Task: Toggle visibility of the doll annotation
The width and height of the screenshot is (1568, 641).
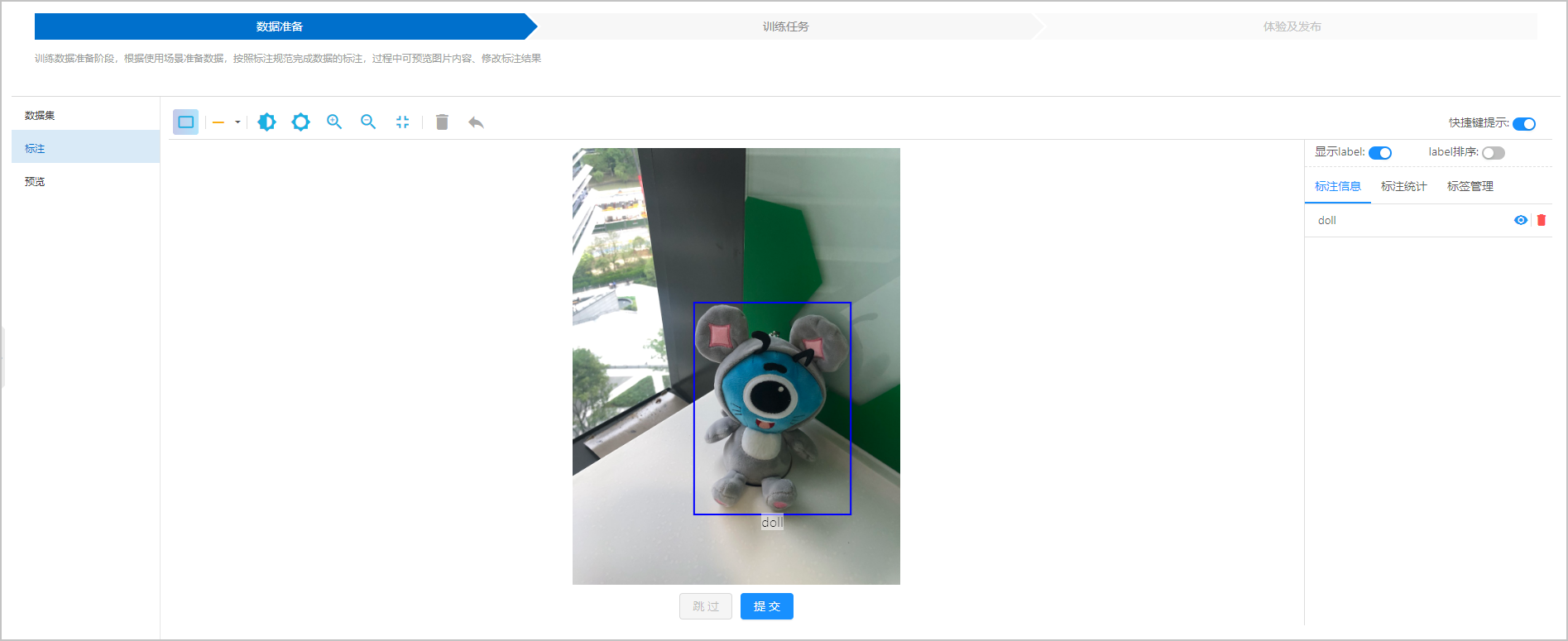Action: [1521, 220]
